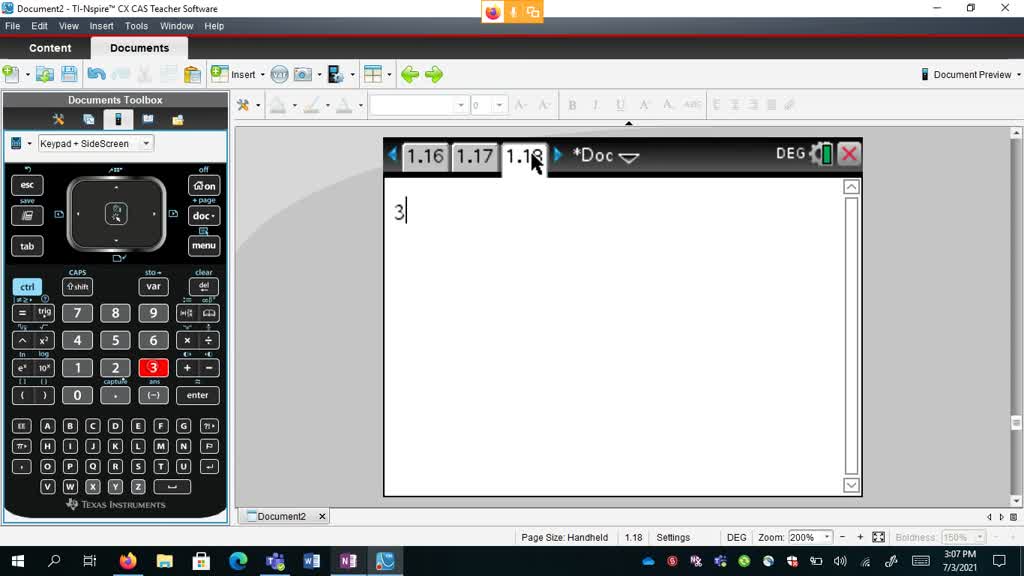This screenshot has width=1024, height=576.
Task: Close the handheld page with the red X icon
Action: 849,154
